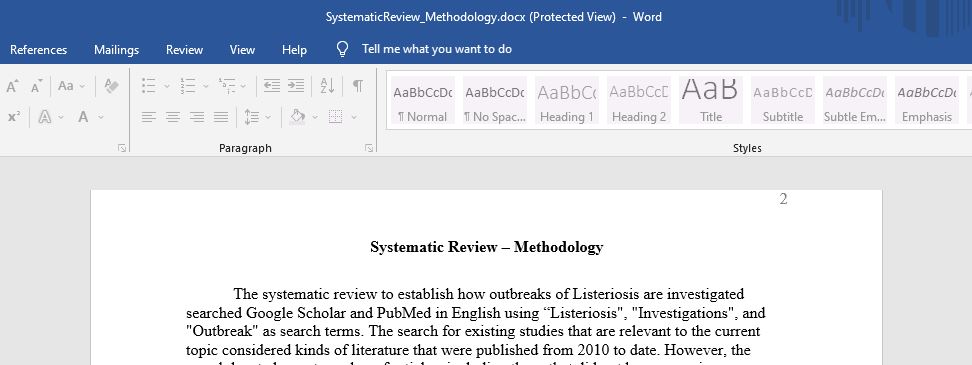This screenshot has height=365, width=972.
Task: Switch to the Review tab
Action: pos(184,50)
